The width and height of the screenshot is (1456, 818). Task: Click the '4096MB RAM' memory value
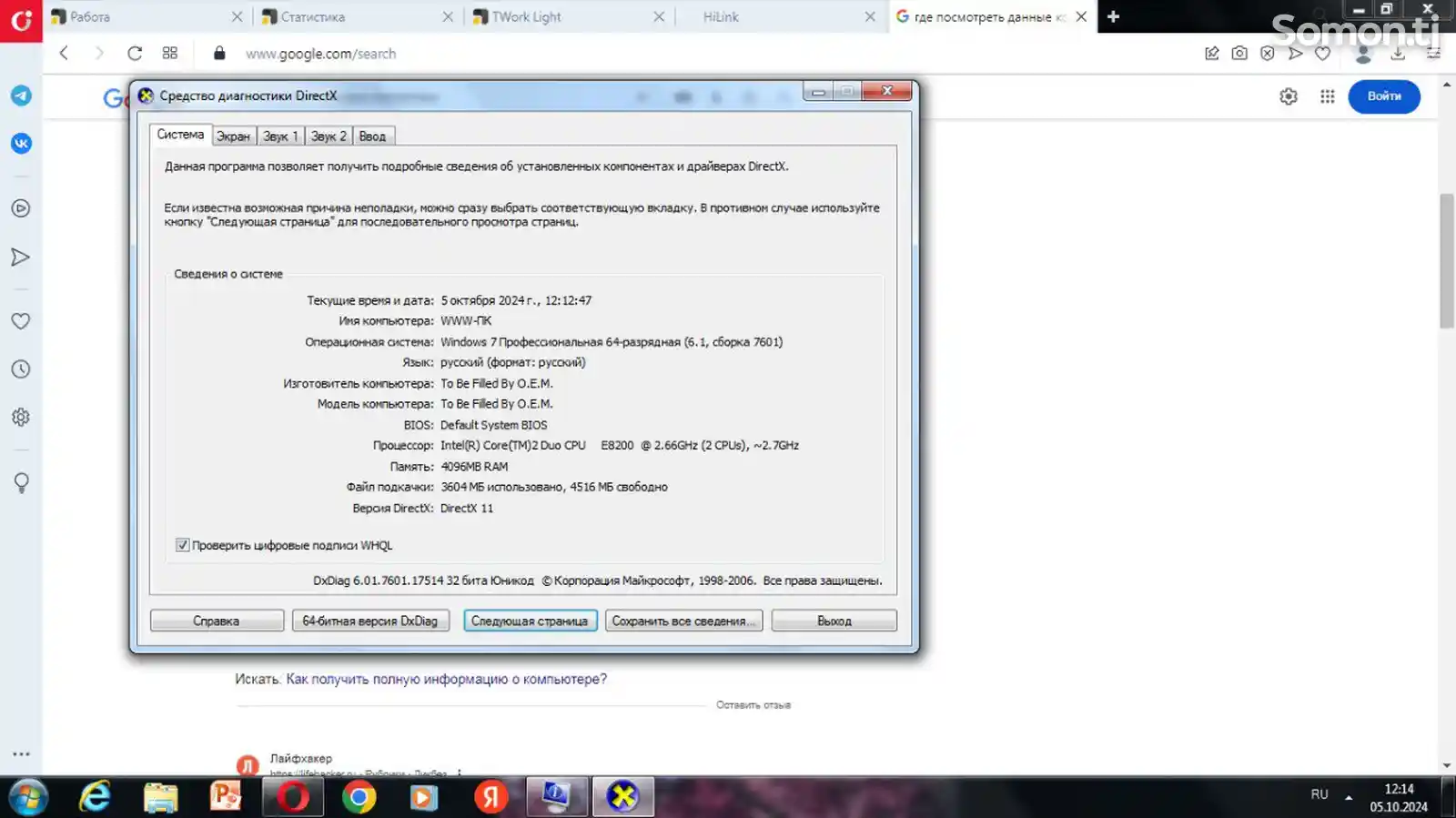coord(474,467)
